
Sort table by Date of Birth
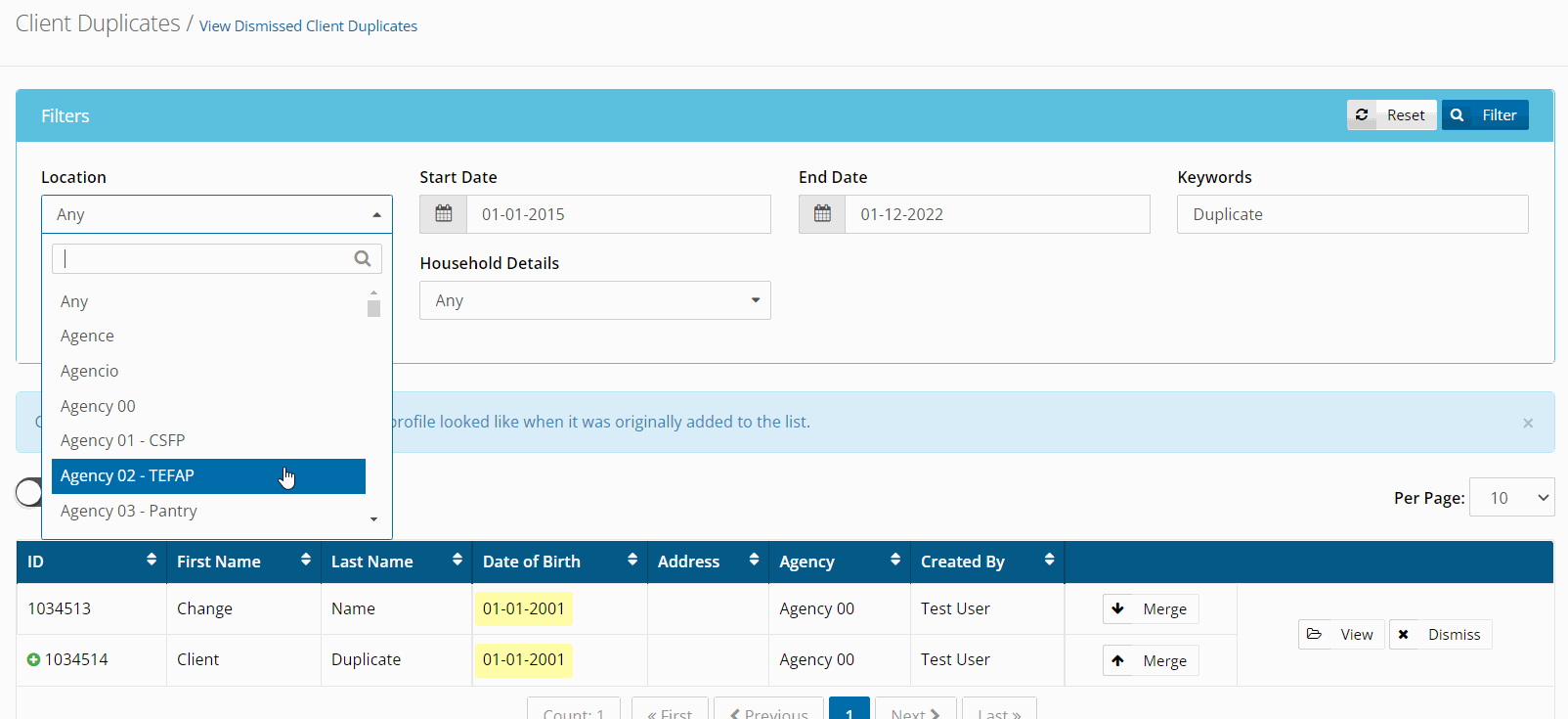[x=632, y=560]
